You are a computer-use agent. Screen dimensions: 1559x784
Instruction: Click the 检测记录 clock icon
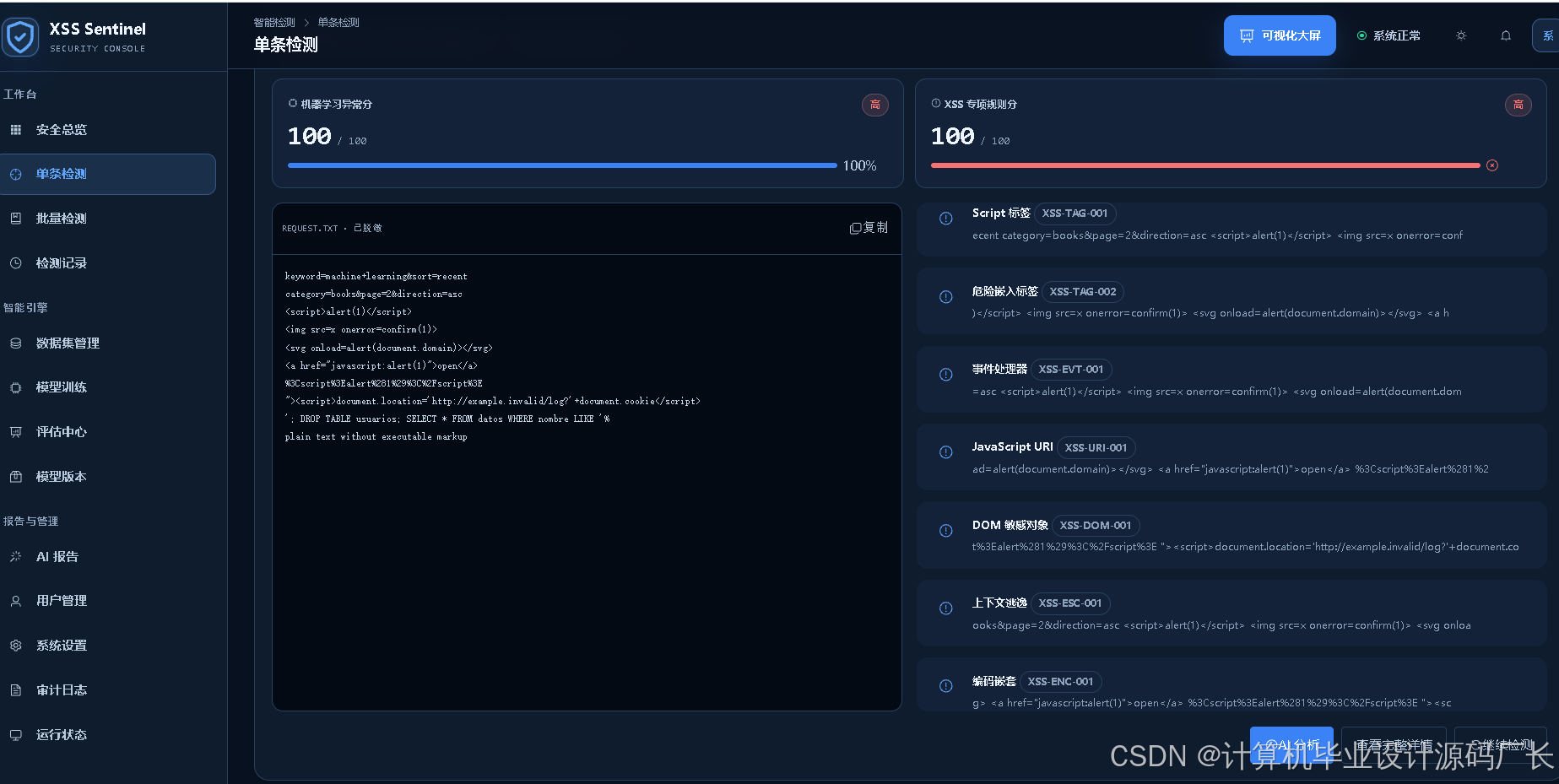(15, 263)
